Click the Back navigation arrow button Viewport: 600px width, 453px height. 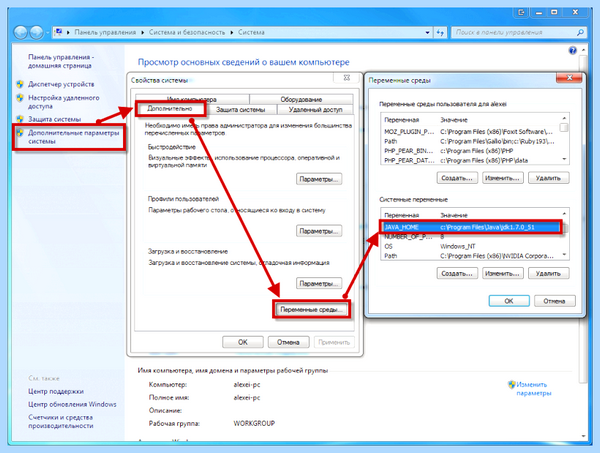tap(20, 33)
